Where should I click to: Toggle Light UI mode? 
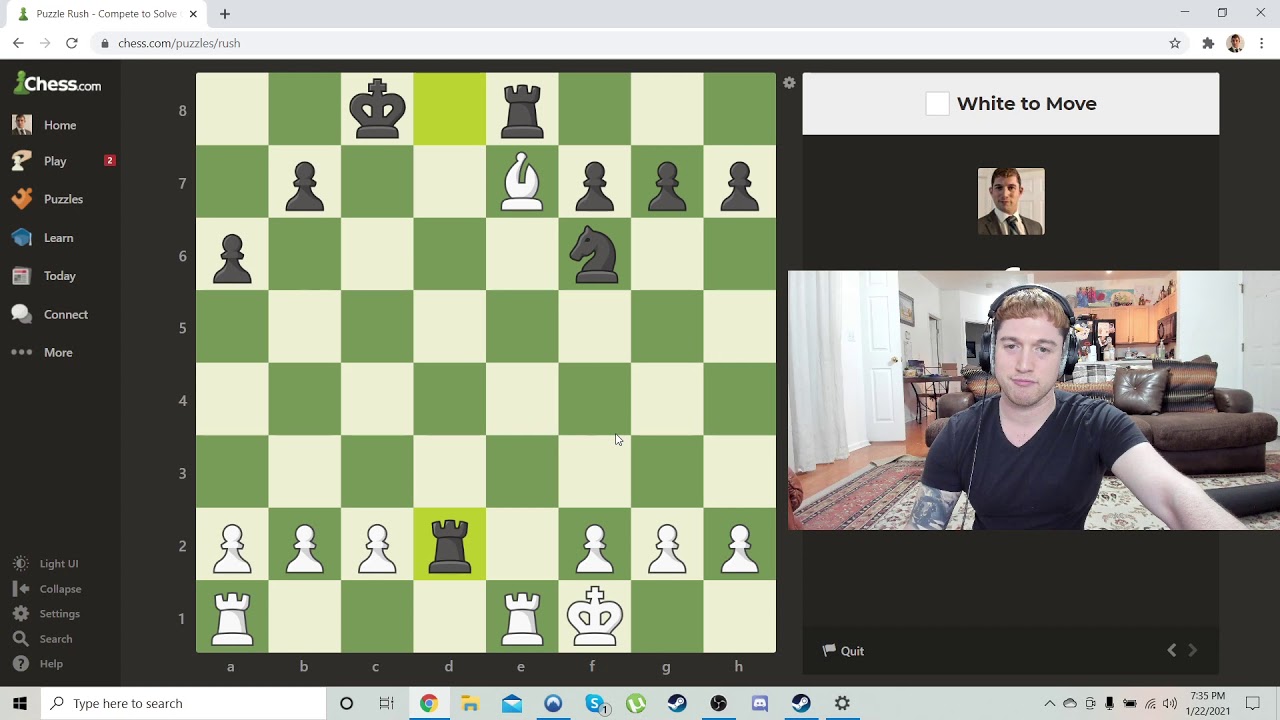click(58, 564)
